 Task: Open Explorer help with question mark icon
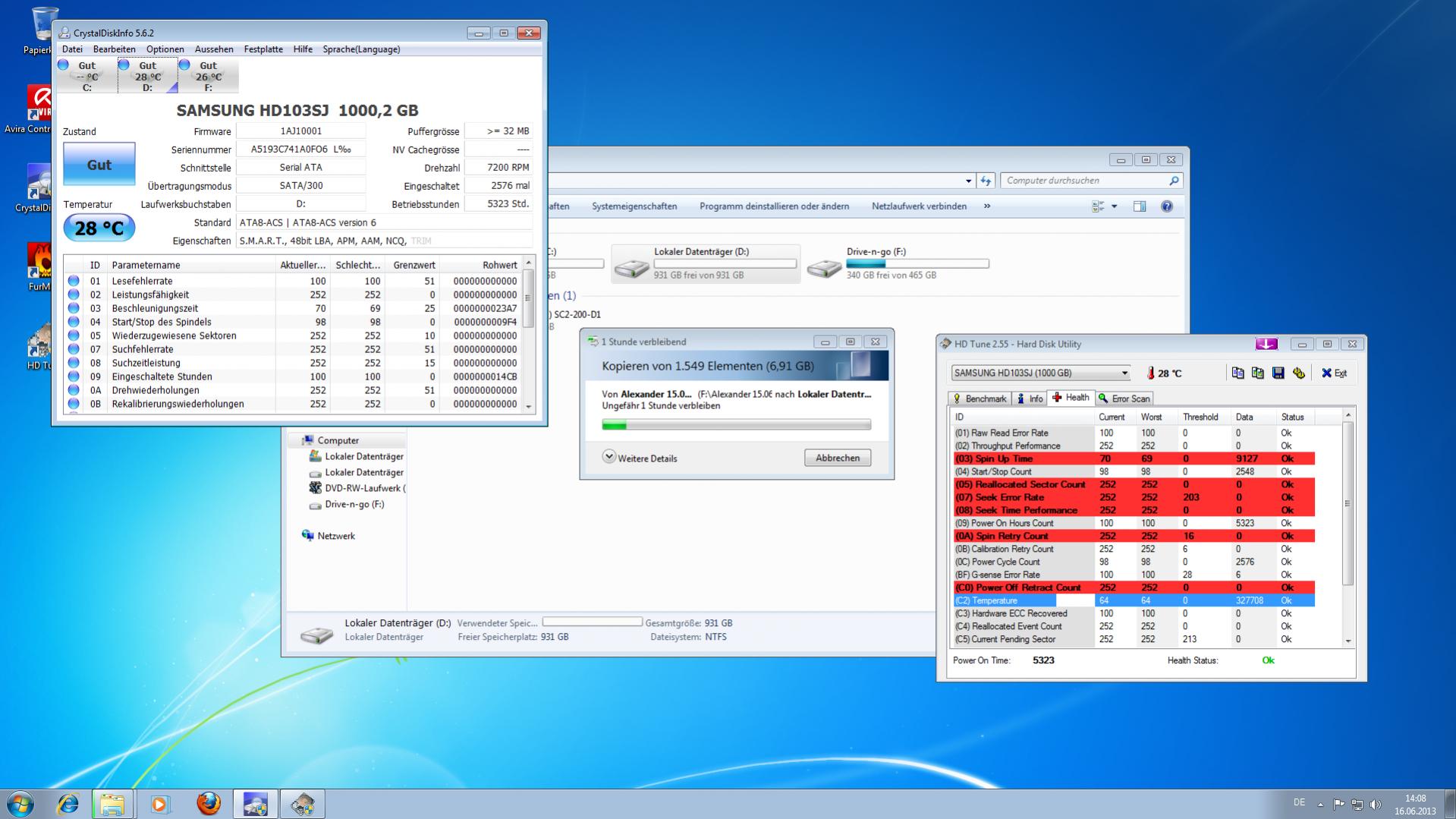pyautogui.click(x=1167, y=206)
